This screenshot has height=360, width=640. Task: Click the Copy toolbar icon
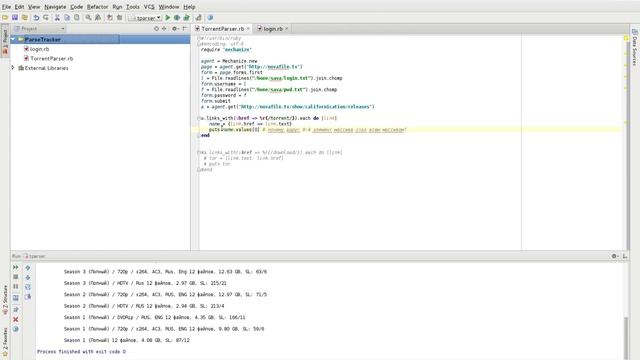pos(67,18)
